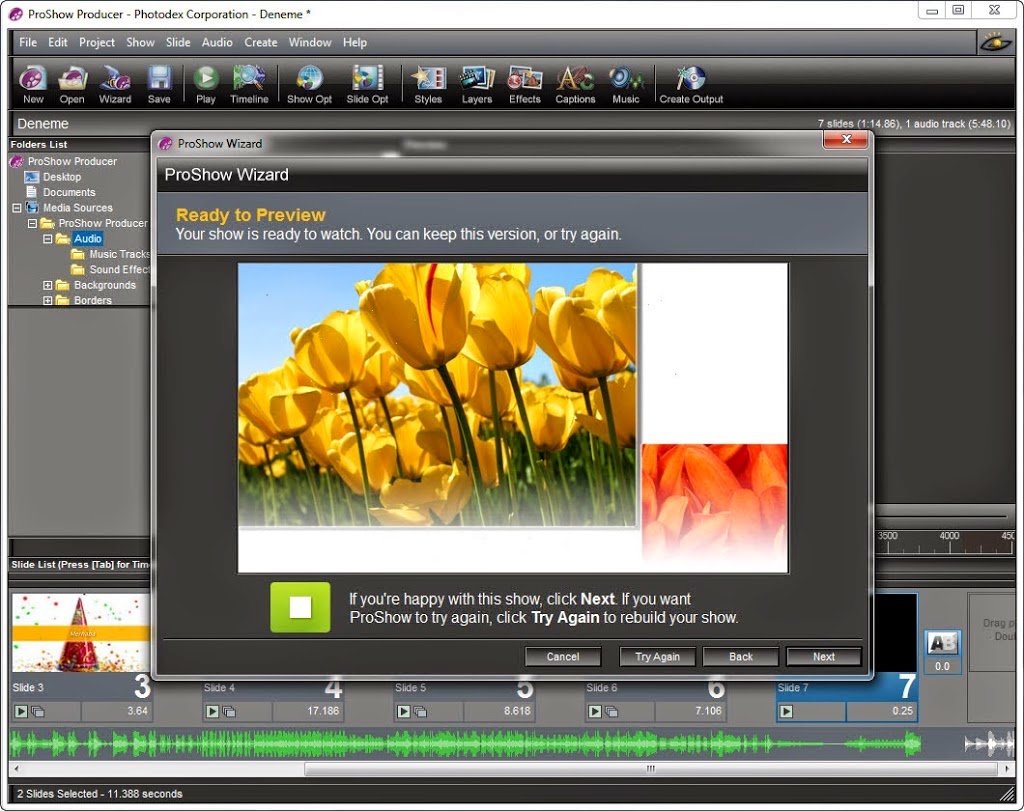This screenshot has width=1024, height=811.
Task: Click the Slide 6 play icon
Action: pyautogui.click(x=594, y=711)
